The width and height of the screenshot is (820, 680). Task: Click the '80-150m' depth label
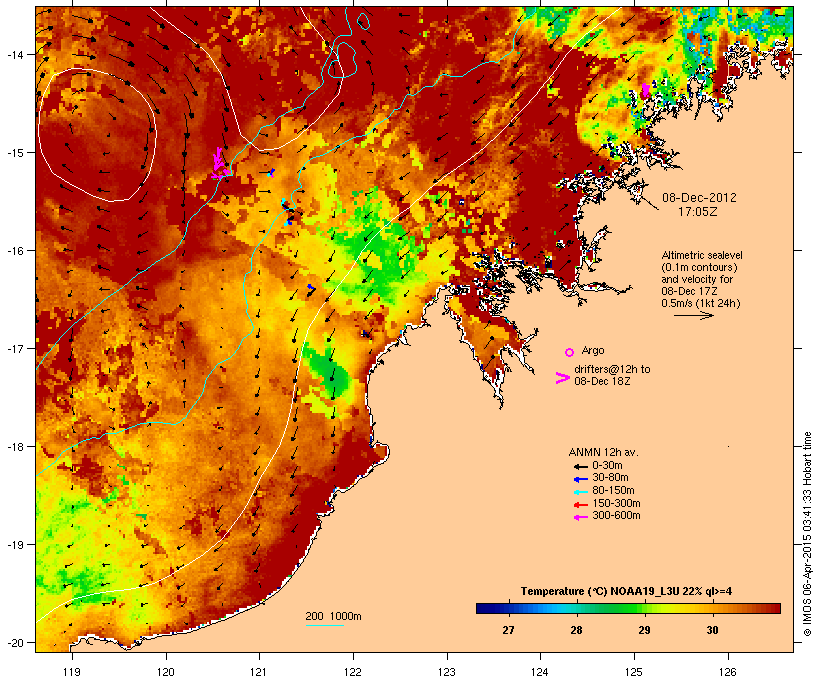click(x=613, y=491)
